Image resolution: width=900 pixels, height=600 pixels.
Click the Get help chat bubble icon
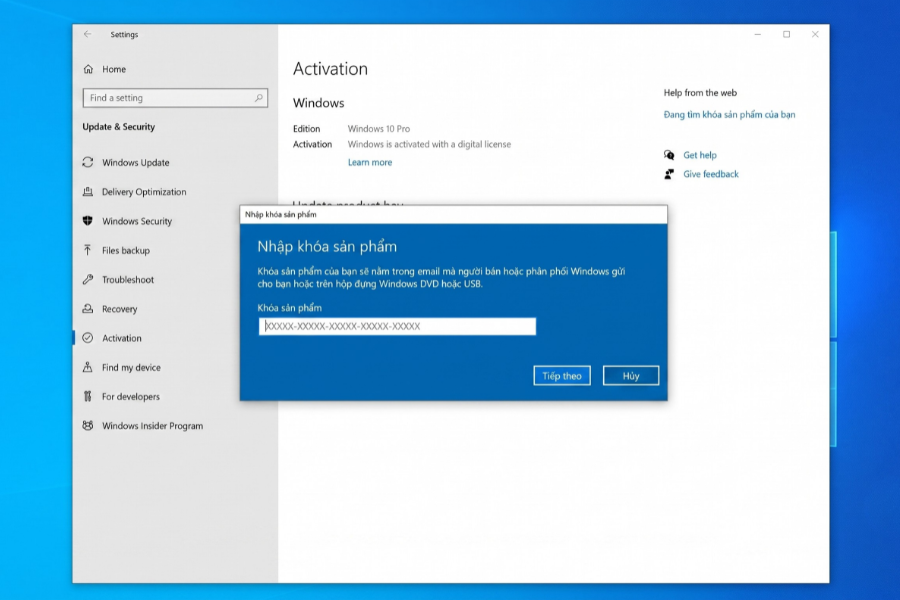[669, 155]
